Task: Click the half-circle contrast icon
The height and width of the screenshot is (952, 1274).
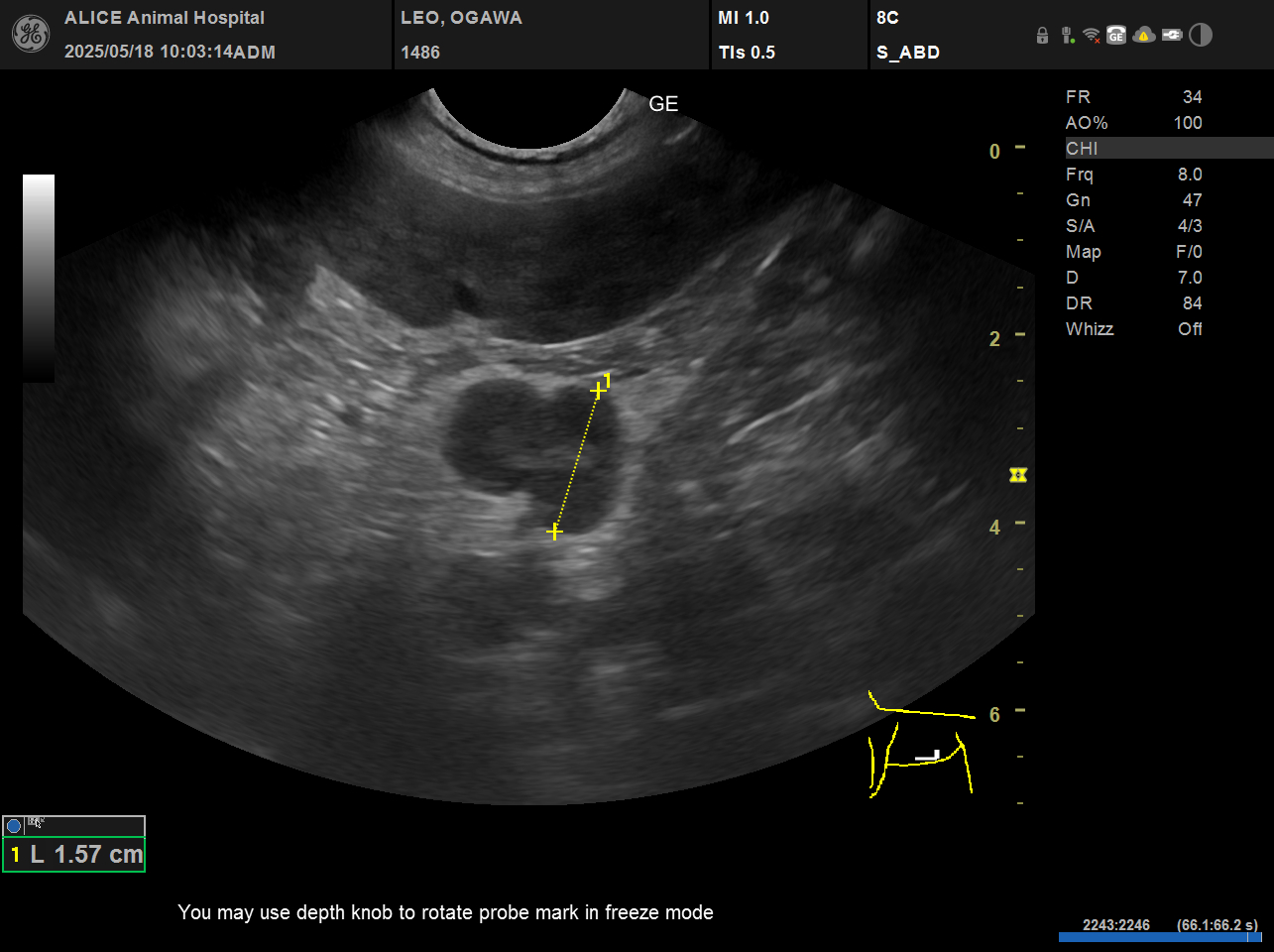Action: 1201,36
